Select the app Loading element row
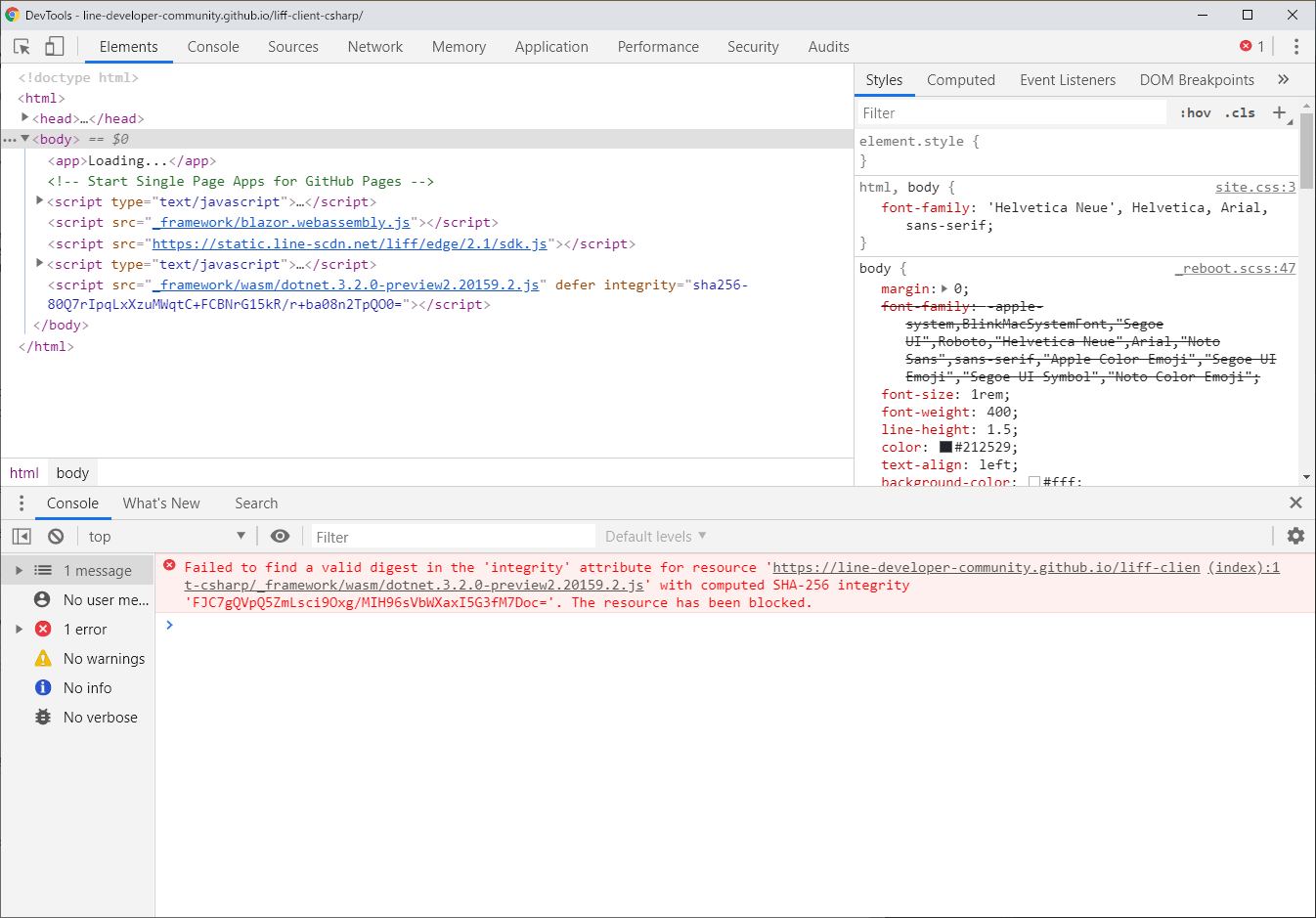Image resolution: width=1316 pixels, height=918 pixels. point(132,160)
